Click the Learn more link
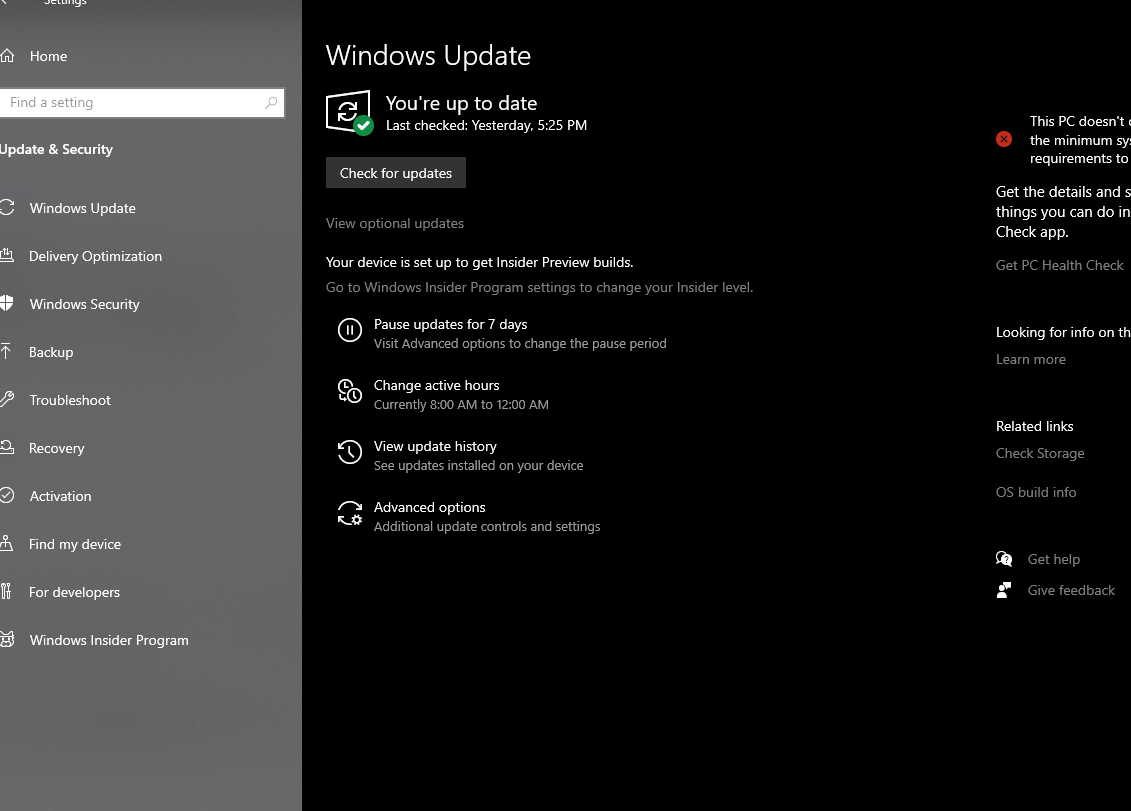Image resolution: width=1131 pixels, height=811 pixels. click(x=1031, y=359)
